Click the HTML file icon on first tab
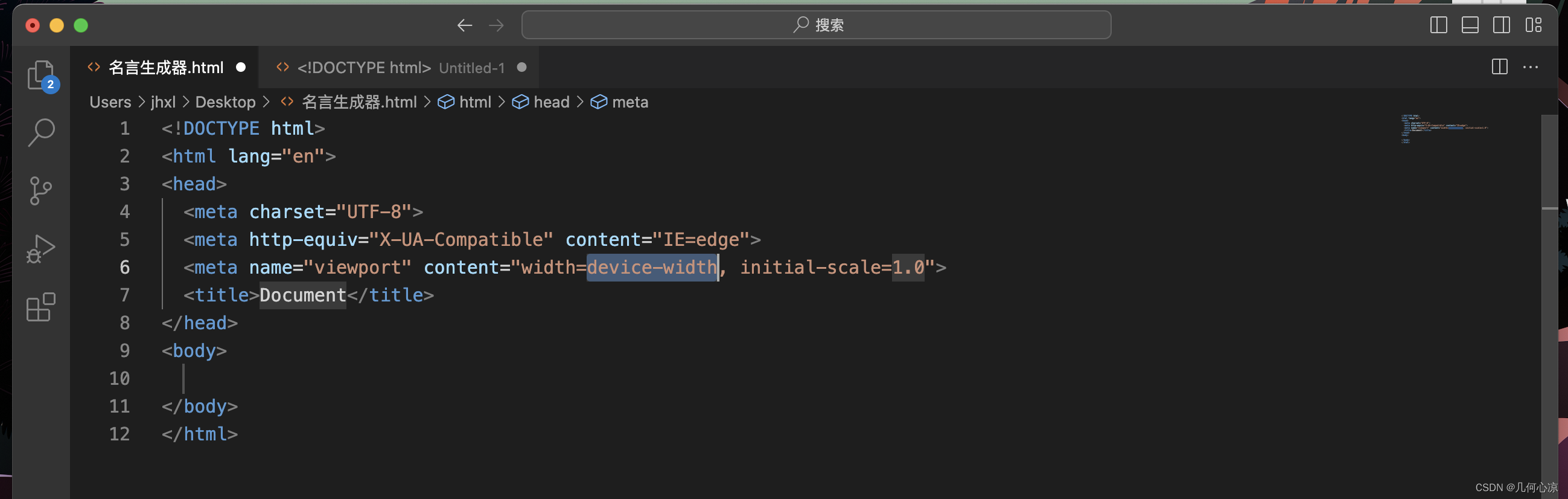 (94, 67)
